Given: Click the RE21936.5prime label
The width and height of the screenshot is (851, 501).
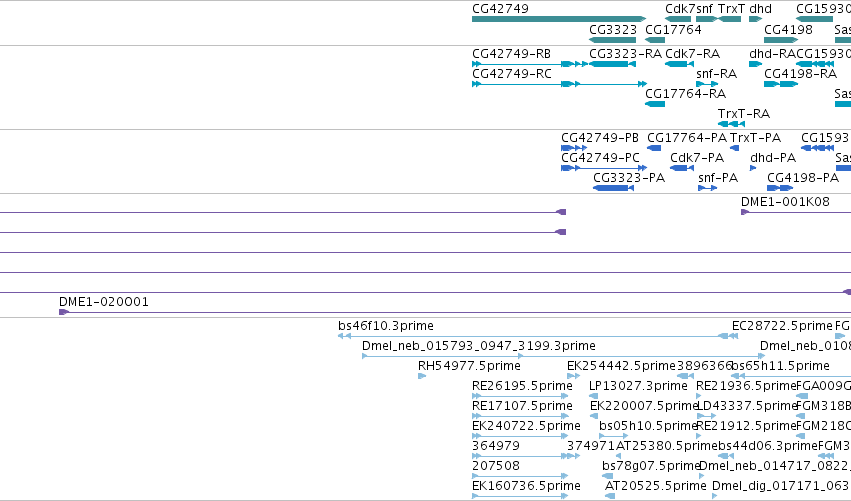Looking at the screenshot, I should (746, 386).
